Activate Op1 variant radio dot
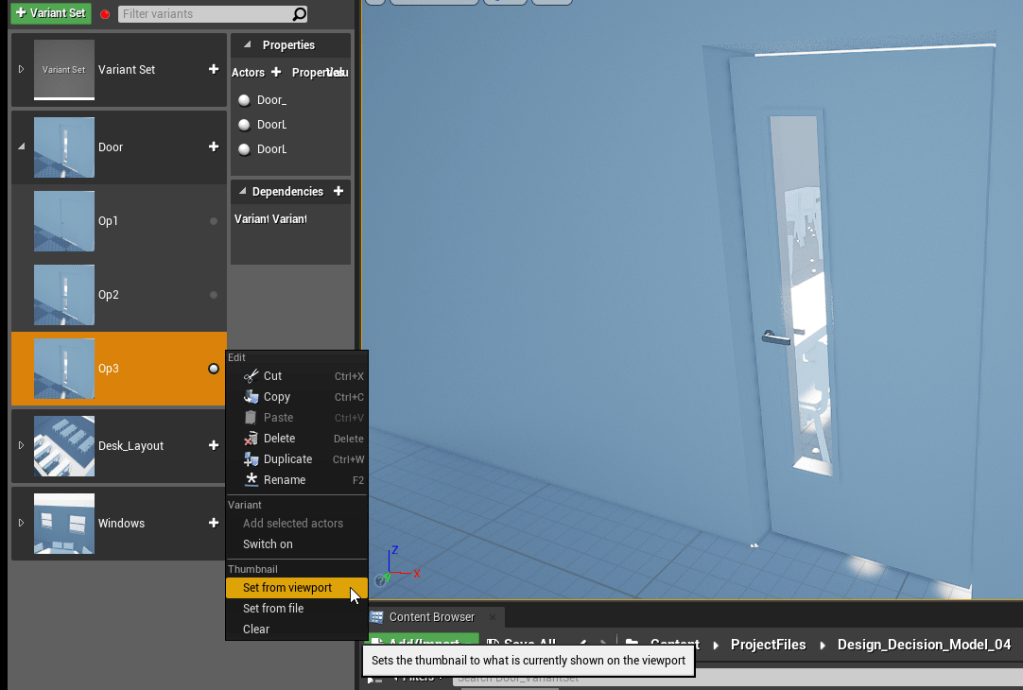The width and height of the screenshot is (1023, 690). pos(213,221)
